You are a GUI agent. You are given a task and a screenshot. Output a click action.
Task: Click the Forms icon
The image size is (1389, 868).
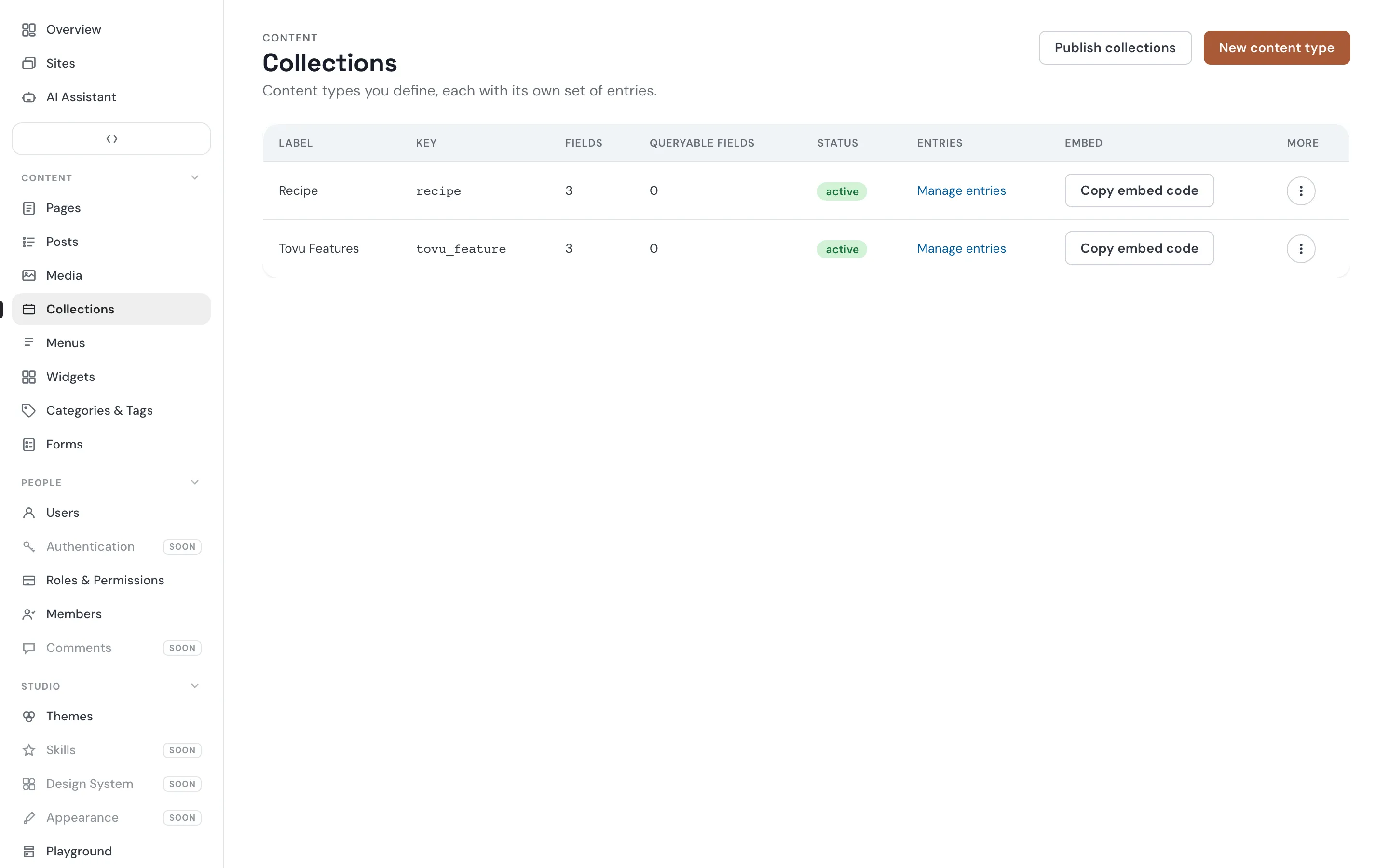[29, 444]
